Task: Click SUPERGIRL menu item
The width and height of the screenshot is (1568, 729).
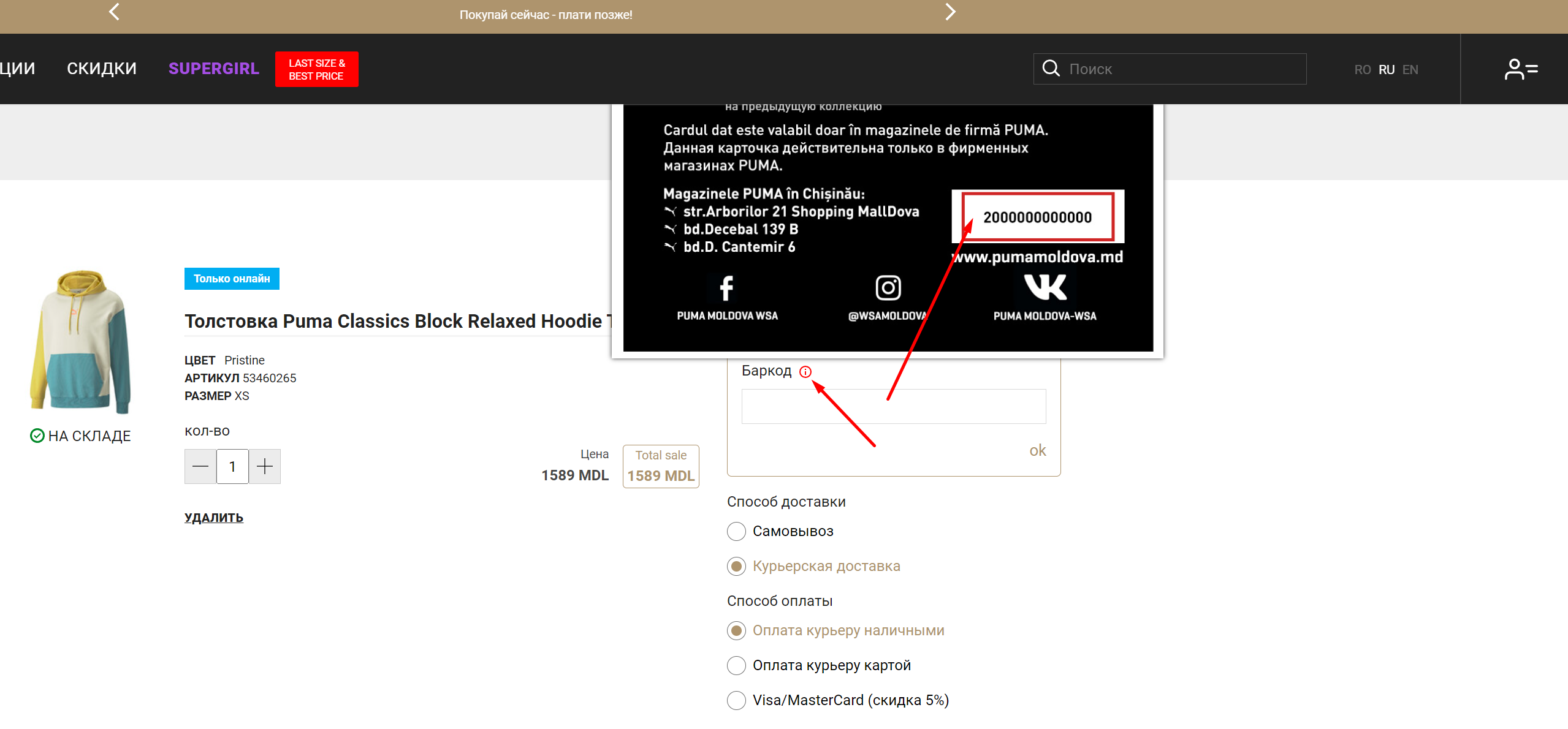Action: 213,69
